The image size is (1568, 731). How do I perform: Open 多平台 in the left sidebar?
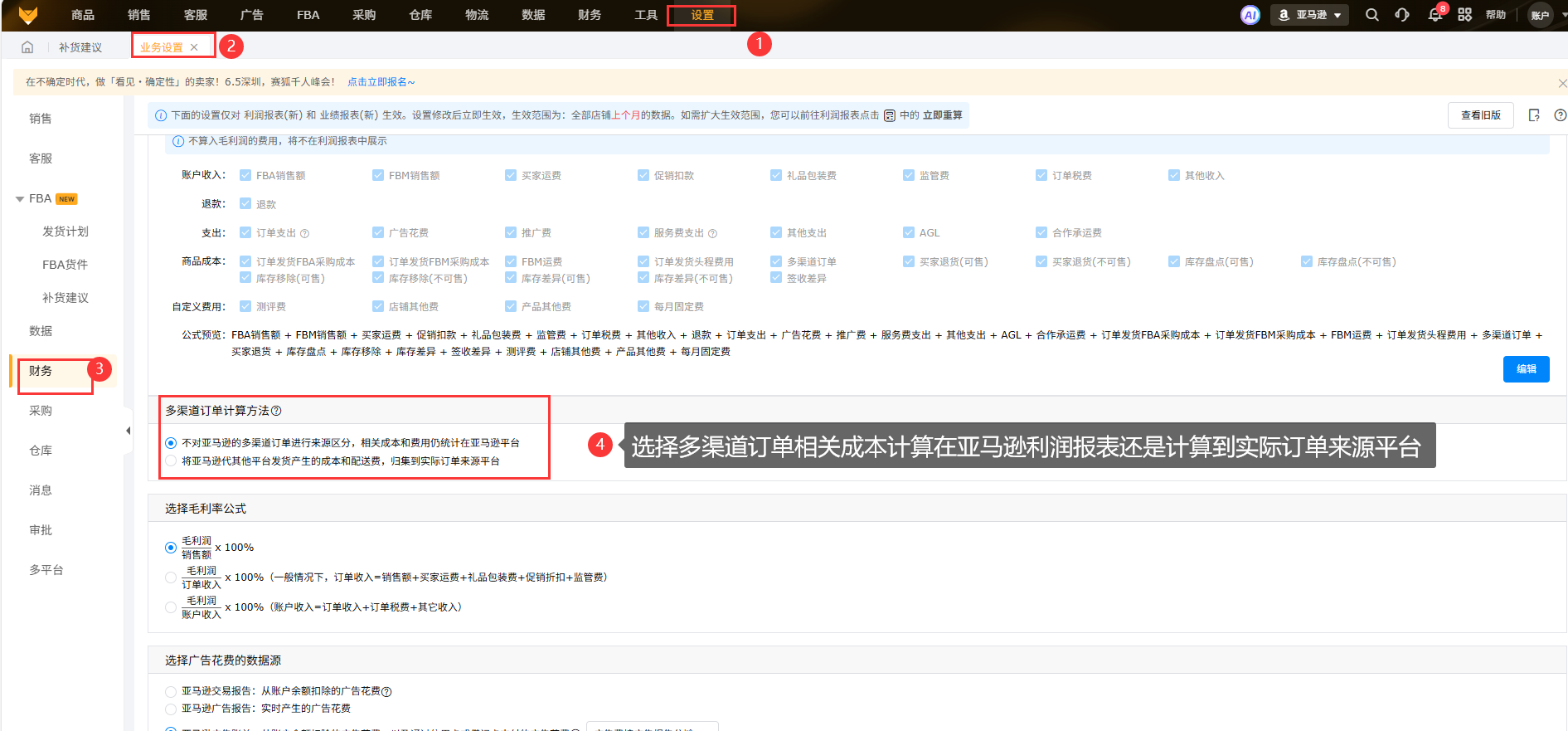[x=46, y=570]
